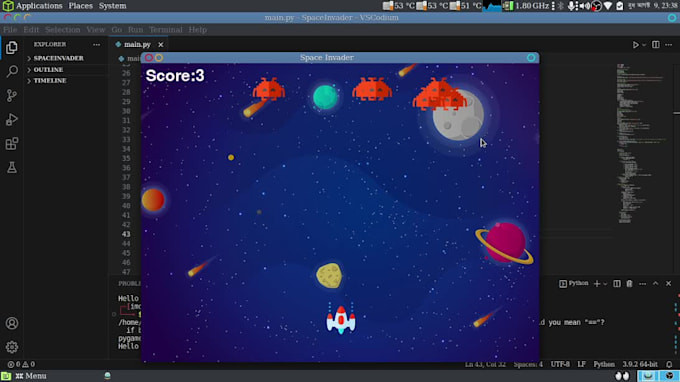Maximize terminal panel with up chevron

pos(656,284)
